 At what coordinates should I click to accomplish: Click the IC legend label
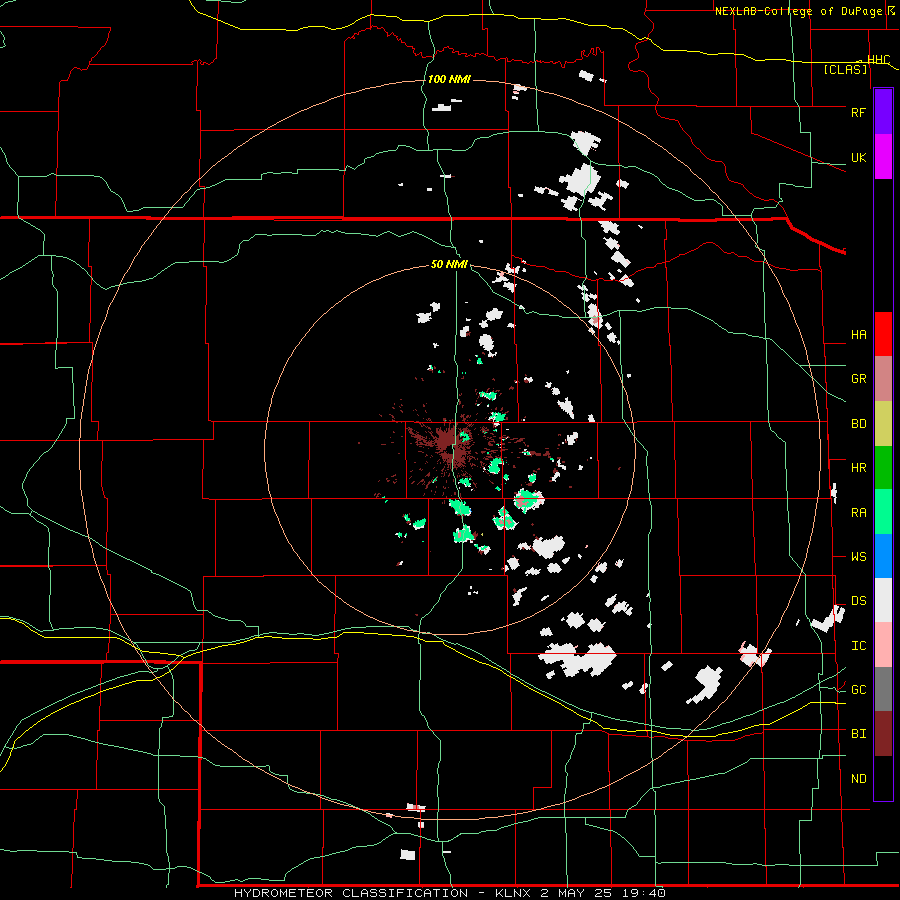click(x=858, y=645)
